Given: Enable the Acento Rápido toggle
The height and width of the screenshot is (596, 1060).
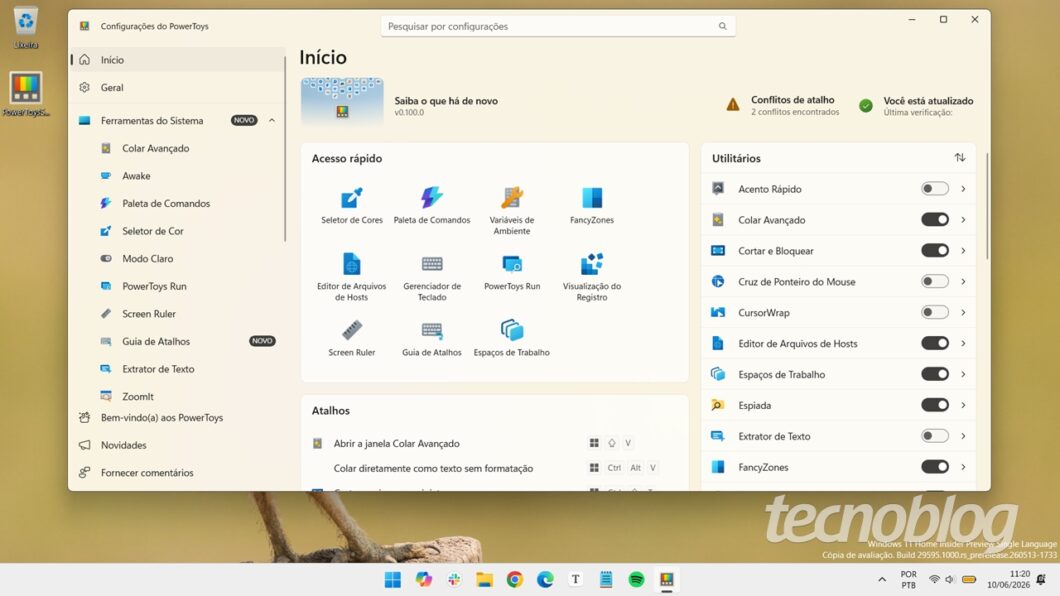Looking at the screenshot, I should pyautogui.click(x=935, y=189).
